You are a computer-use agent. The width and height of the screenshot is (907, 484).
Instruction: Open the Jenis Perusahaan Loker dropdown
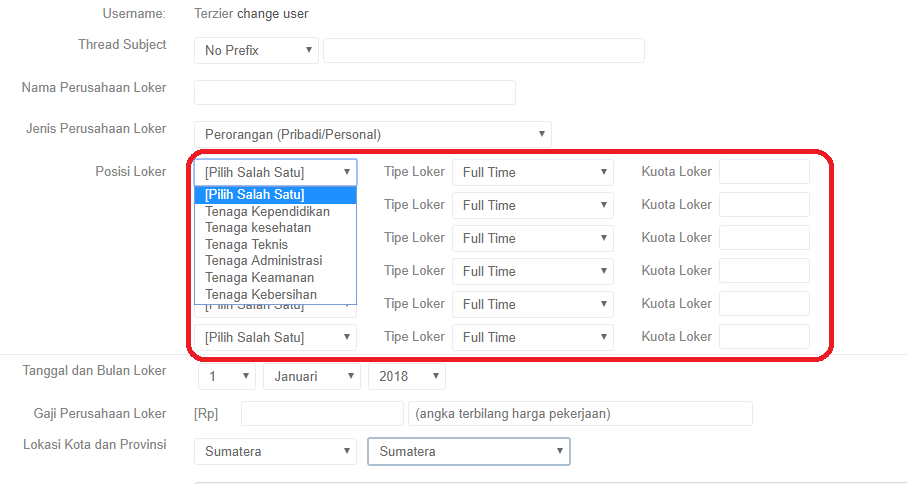point(372,134)
